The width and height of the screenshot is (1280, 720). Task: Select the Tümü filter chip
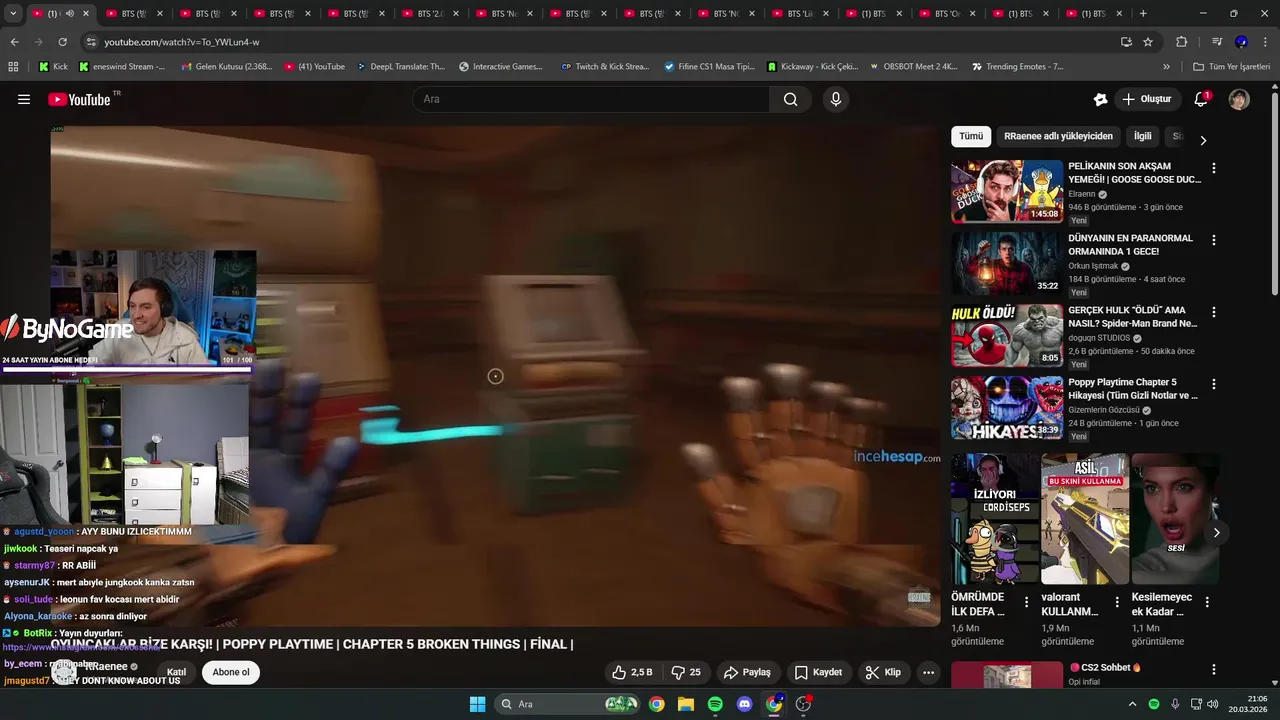click(x=971, y=136)
